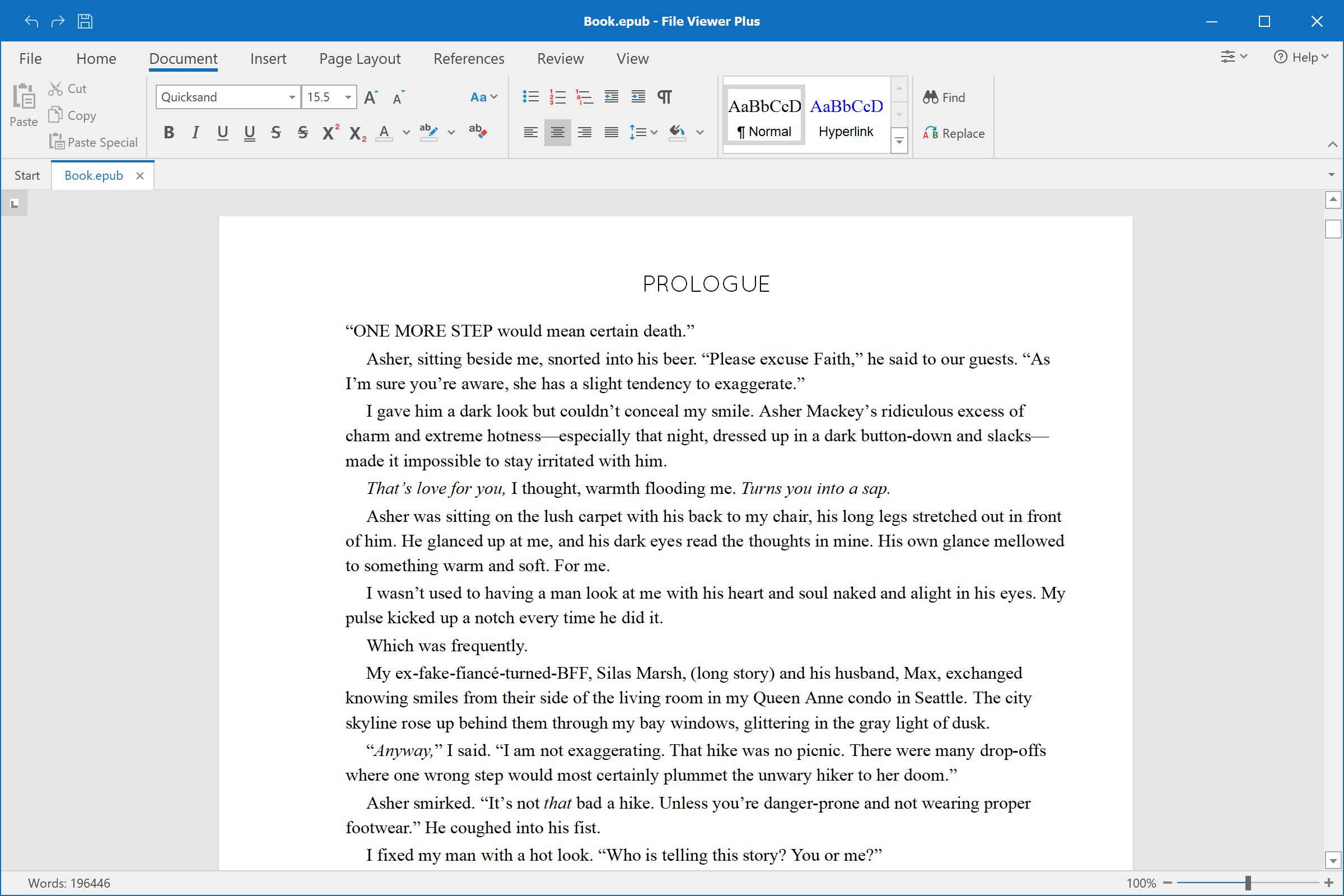The height and width of the screenshot is (896, 1344).
Task: Click the bulleted list icon
Action: coord(530,97)
